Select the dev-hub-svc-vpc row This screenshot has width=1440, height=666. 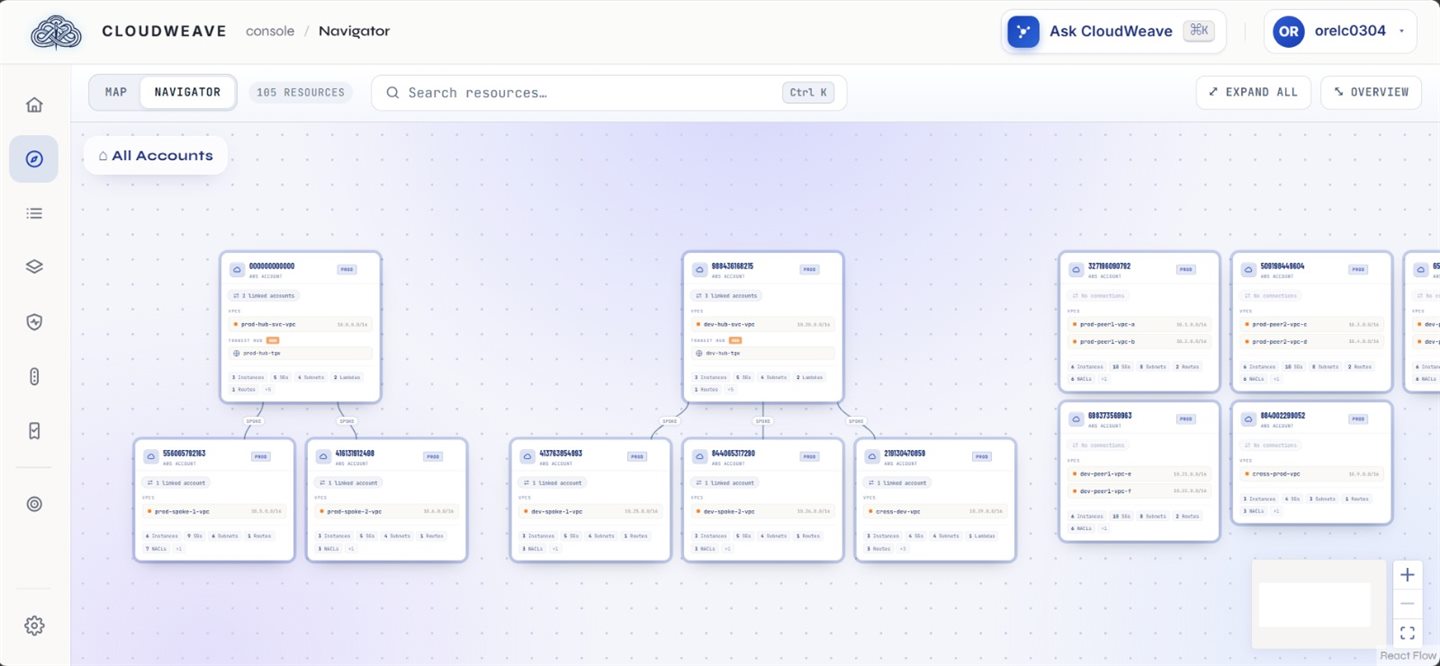tap(763, 324)
